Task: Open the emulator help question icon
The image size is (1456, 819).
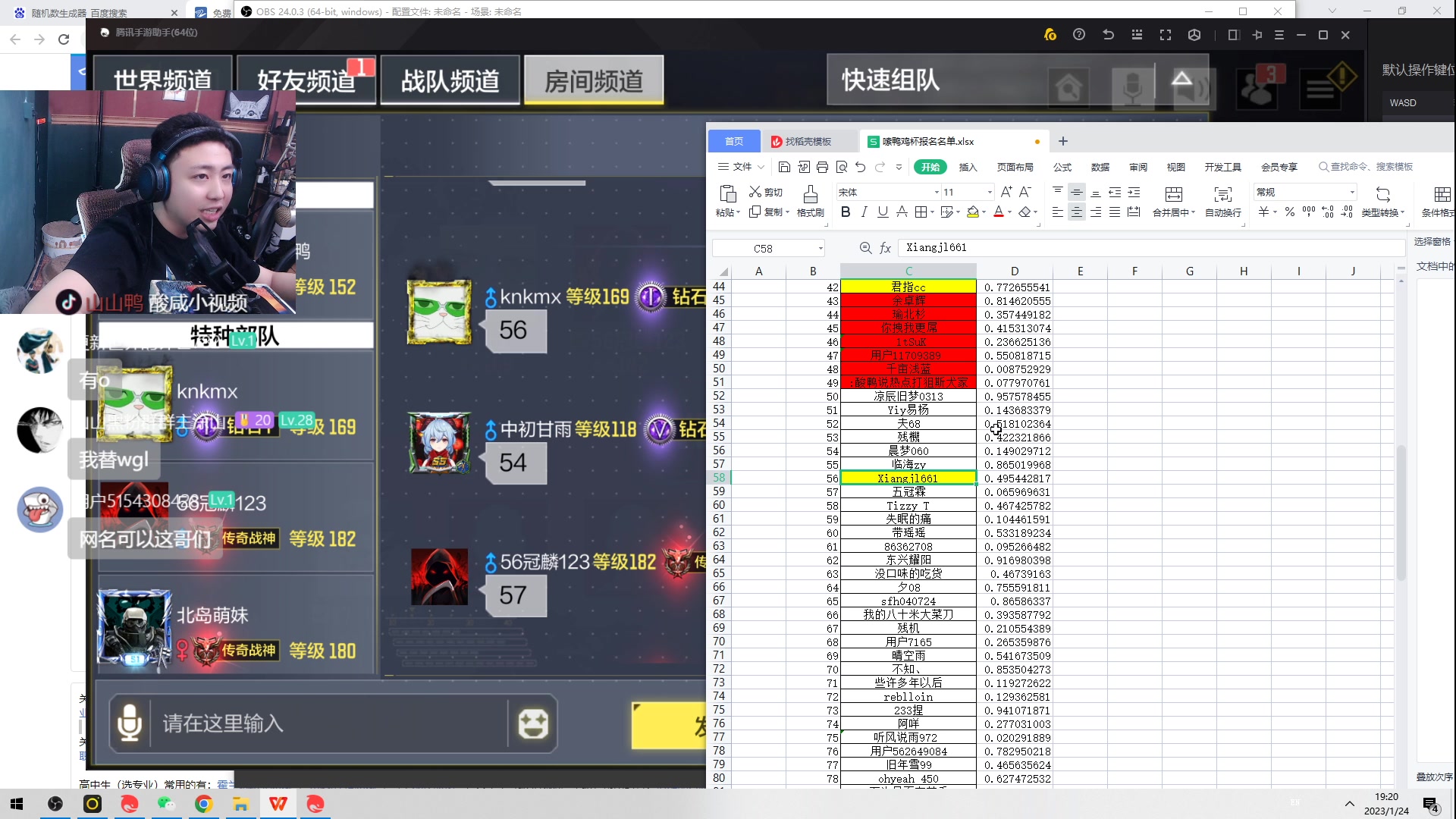Action: click(1079, 35)
